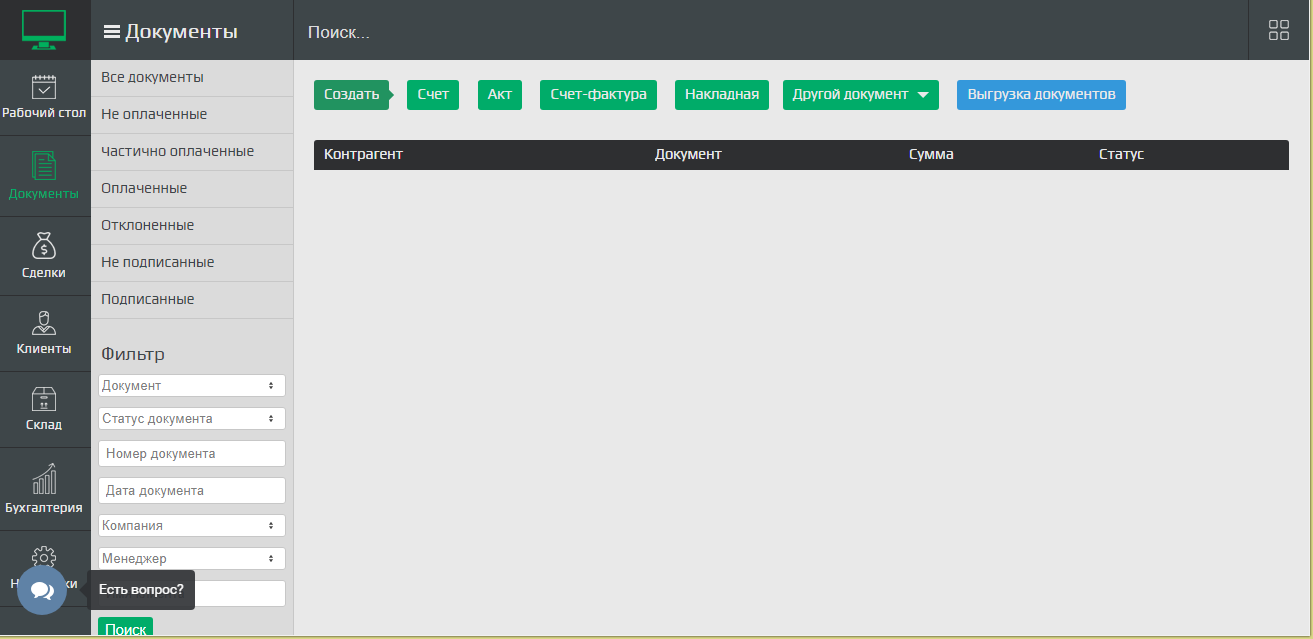This screenshot has height=639, width=1313.
Task: Click the Счет button
Action: coord(433,95)
